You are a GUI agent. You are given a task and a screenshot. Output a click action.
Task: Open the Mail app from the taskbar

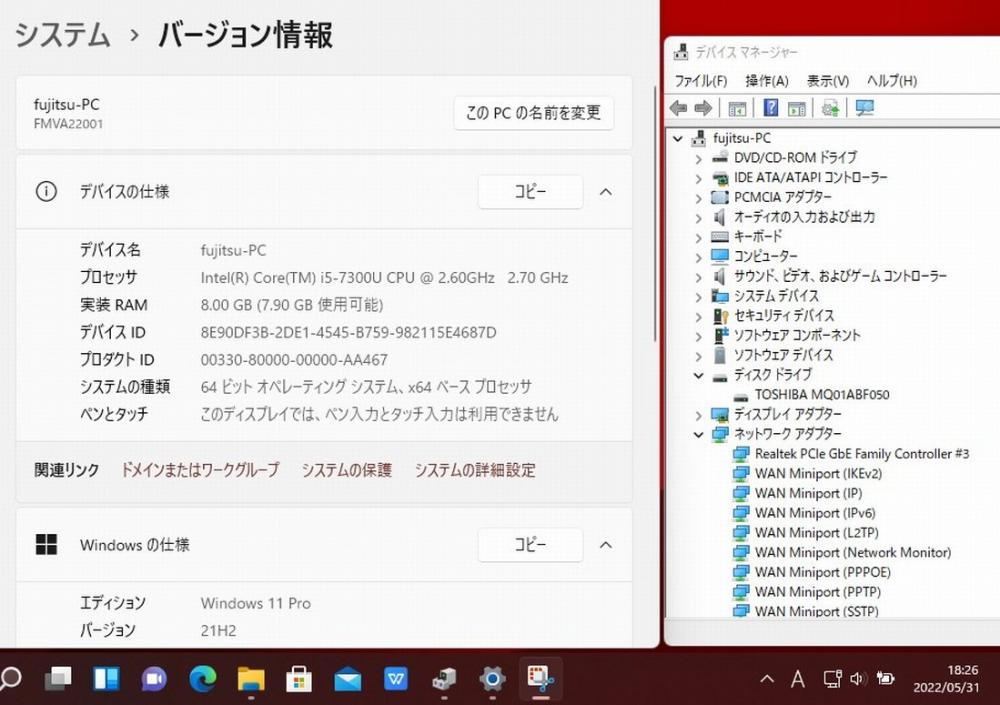click(348, 679)
